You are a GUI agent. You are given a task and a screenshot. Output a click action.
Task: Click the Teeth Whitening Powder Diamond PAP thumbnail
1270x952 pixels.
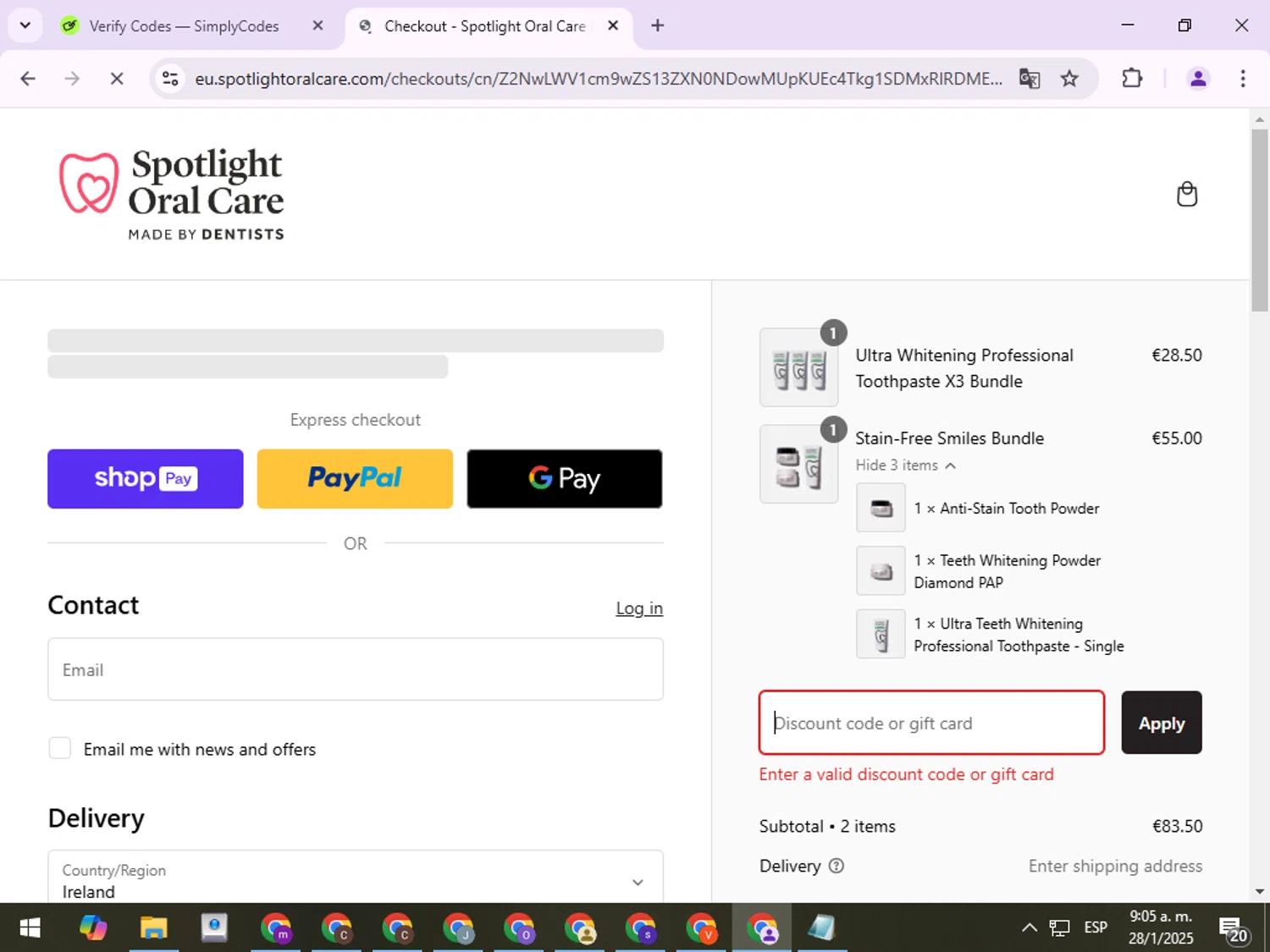point(881,571)
